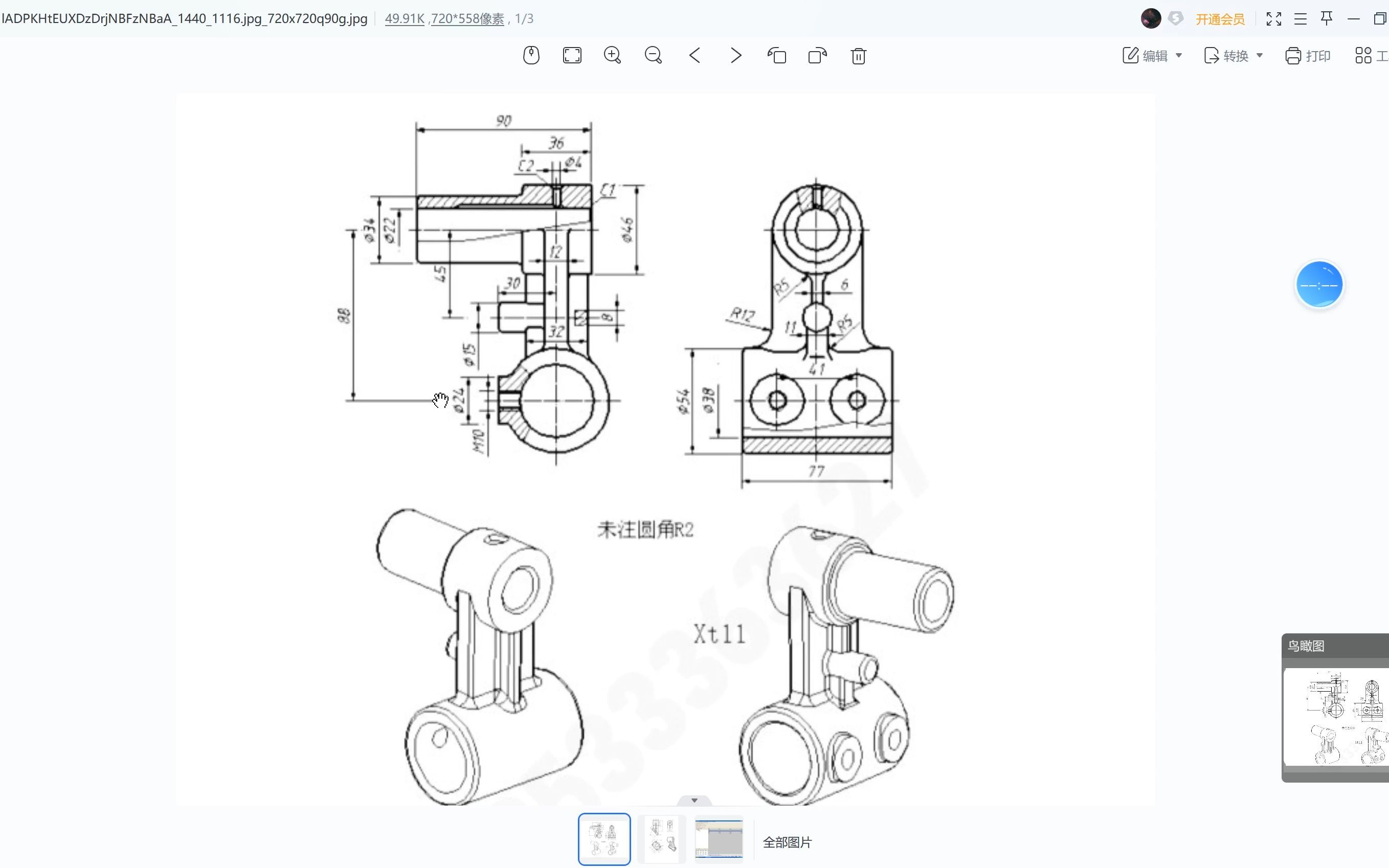
Task: Click the user avatar
Action: coord(1151,18)
